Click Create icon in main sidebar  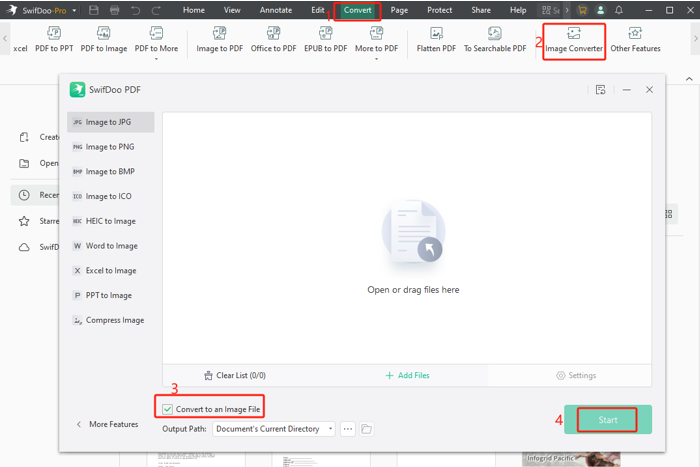[x=24, y=137]
